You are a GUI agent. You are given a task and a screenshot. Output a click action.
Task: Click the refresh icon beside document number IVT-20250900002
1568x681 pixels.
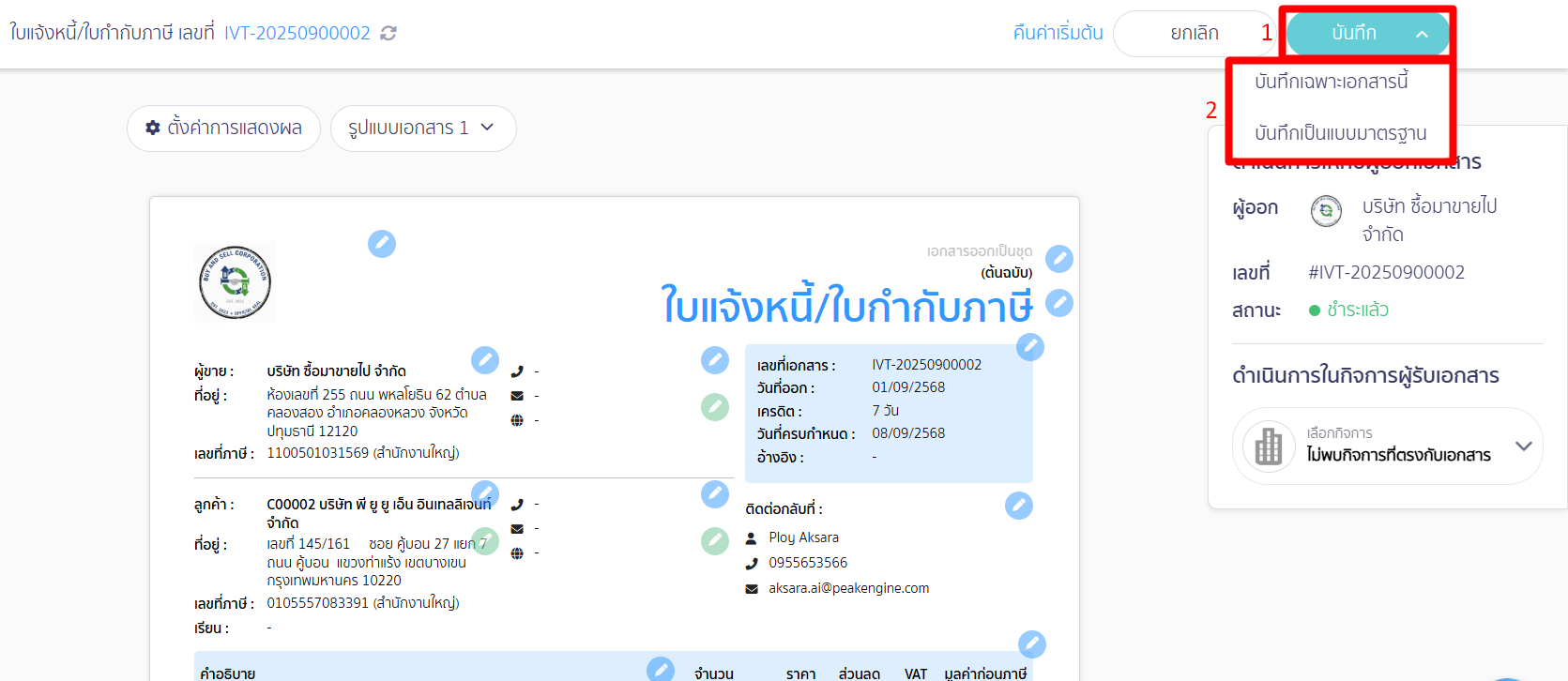pos(388,33)
